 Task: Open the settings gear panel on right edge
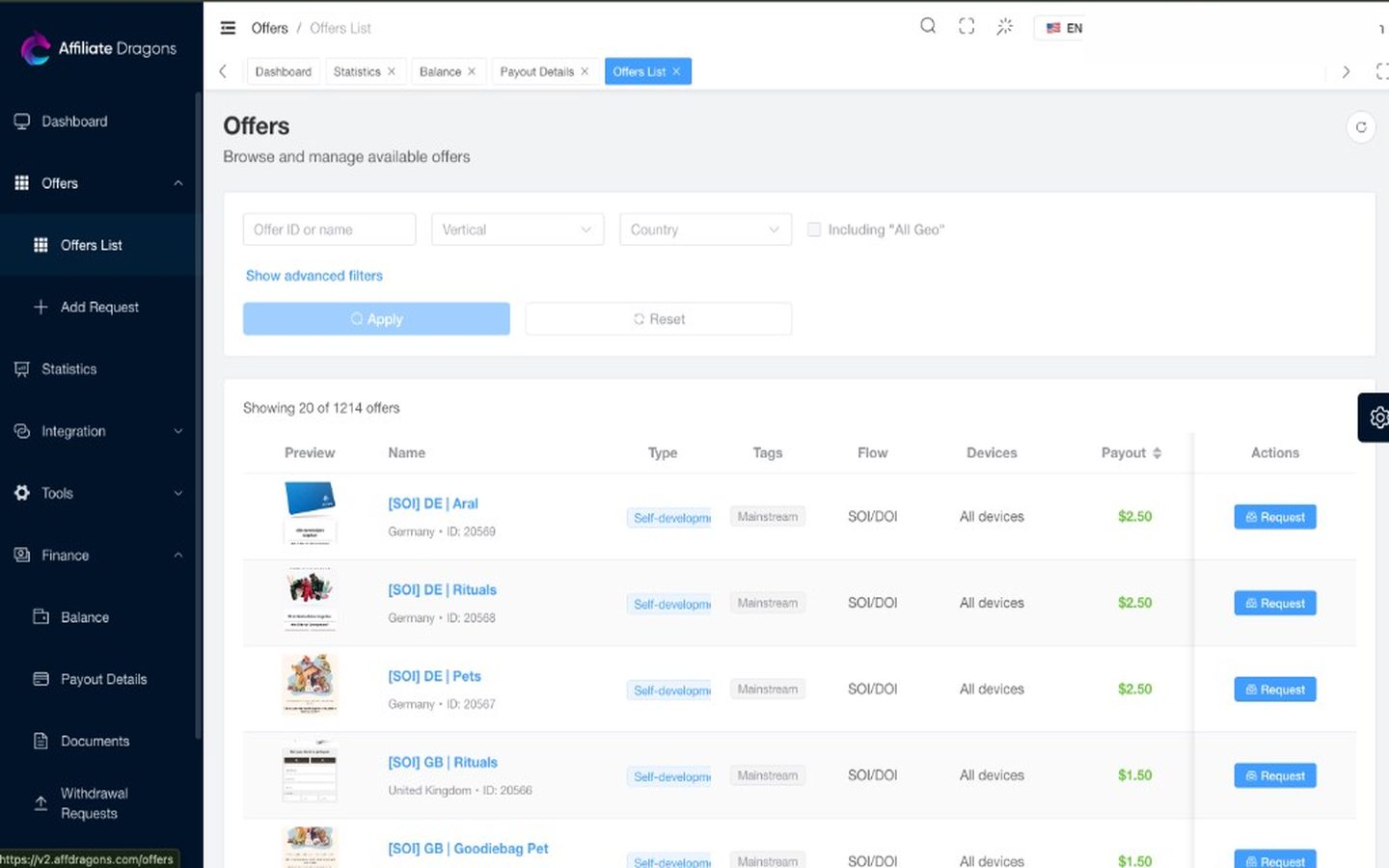[1376, 418]
